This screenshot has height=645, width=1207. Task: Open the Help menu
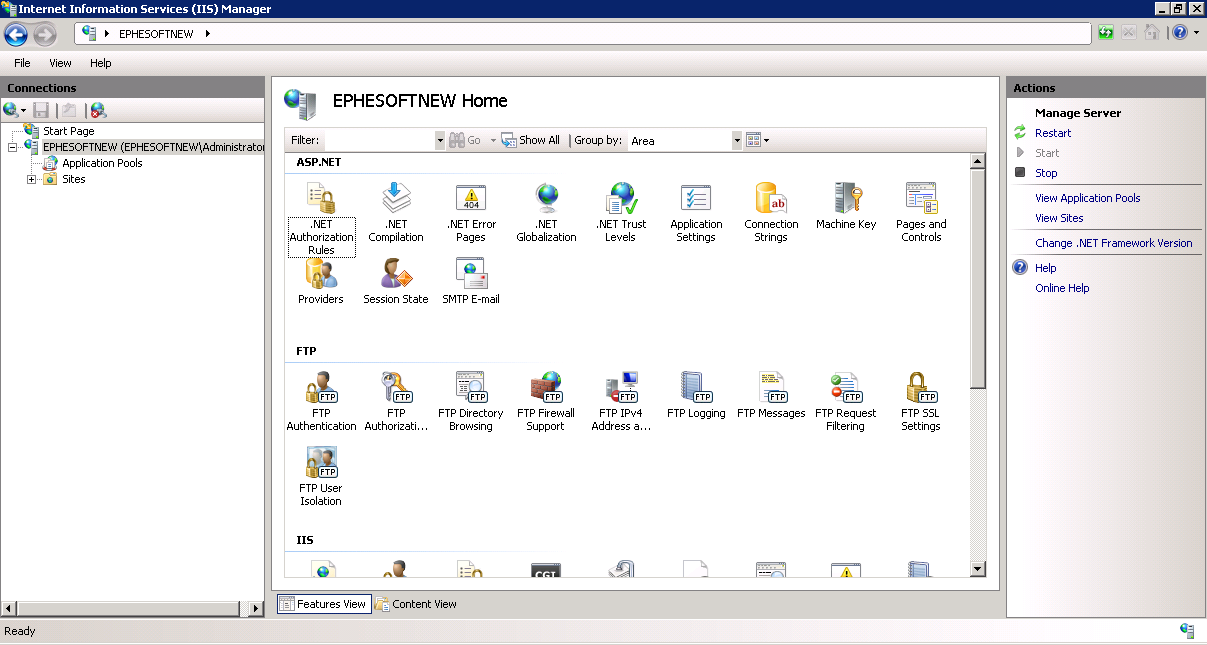pyautogui.click(x=101, y=63)
